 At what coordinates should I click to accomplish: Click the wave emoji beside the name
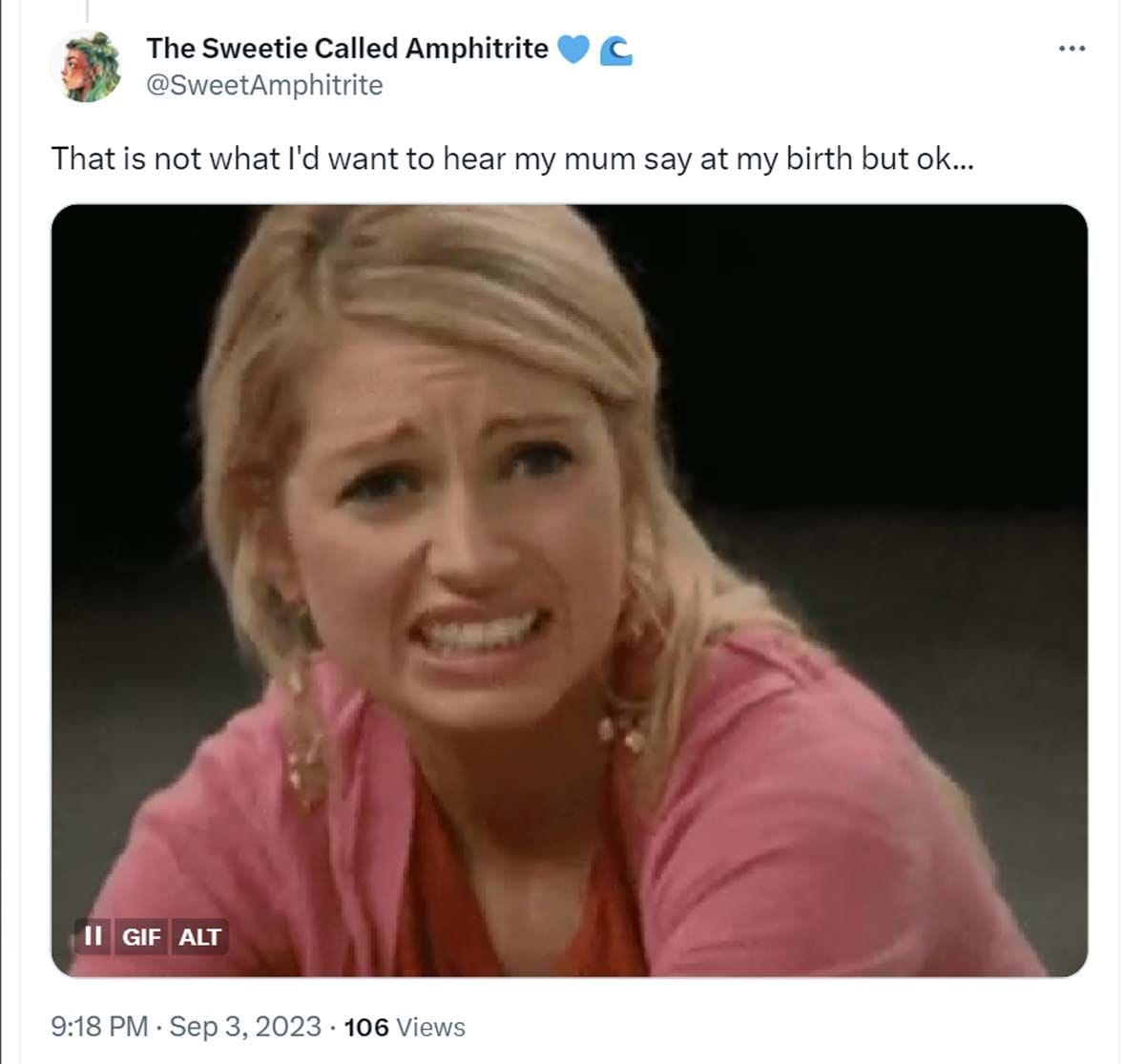coord(616,50)
